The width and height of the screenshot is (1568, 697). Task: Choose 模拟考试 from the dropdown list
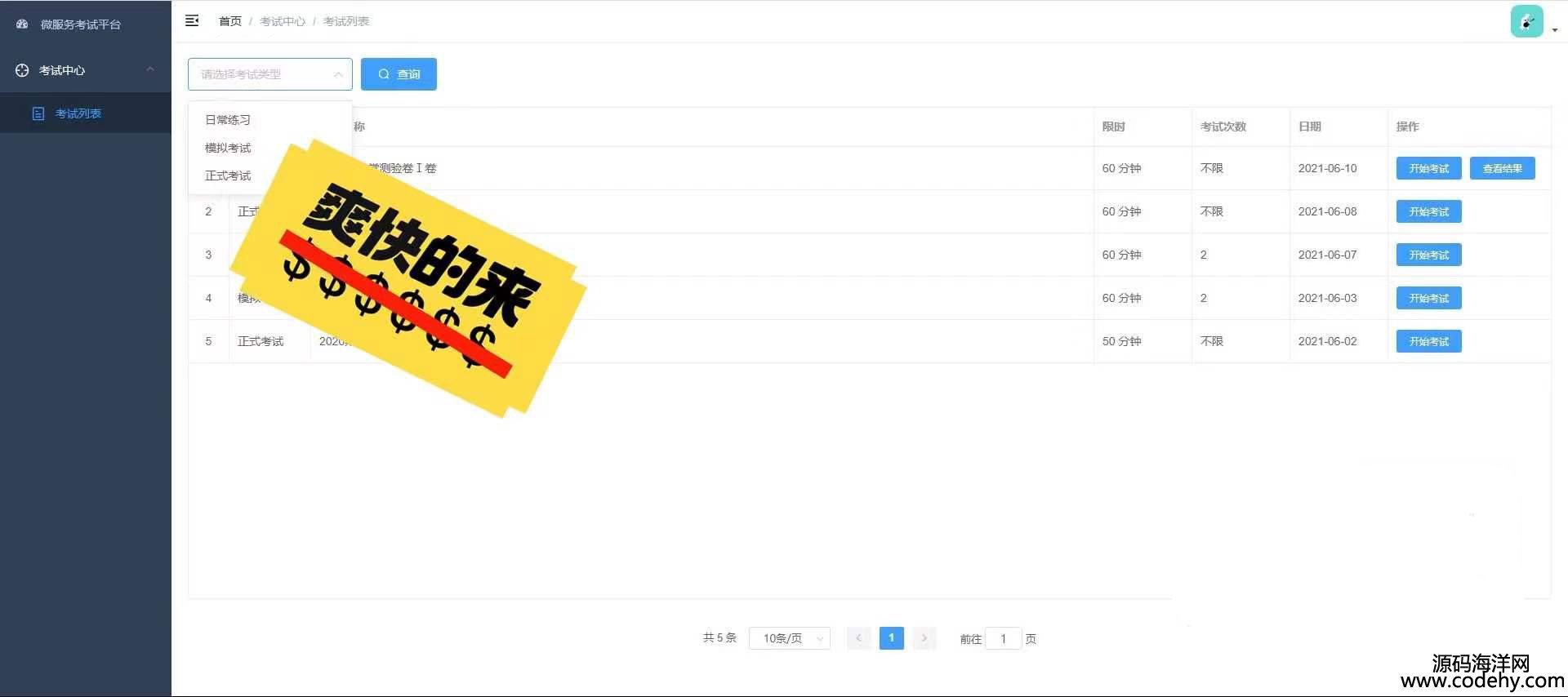click(x=270, y=148)
